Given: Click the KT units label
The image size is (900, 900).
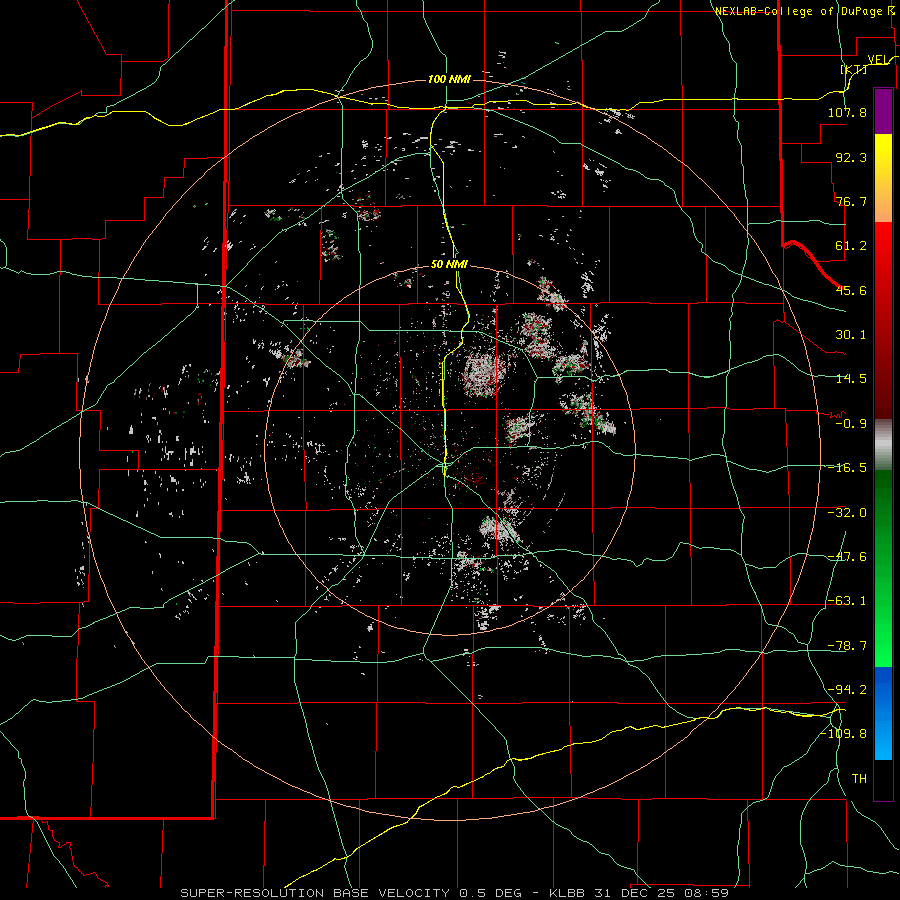Looking at the screenshot, I should tap(854, 69).
